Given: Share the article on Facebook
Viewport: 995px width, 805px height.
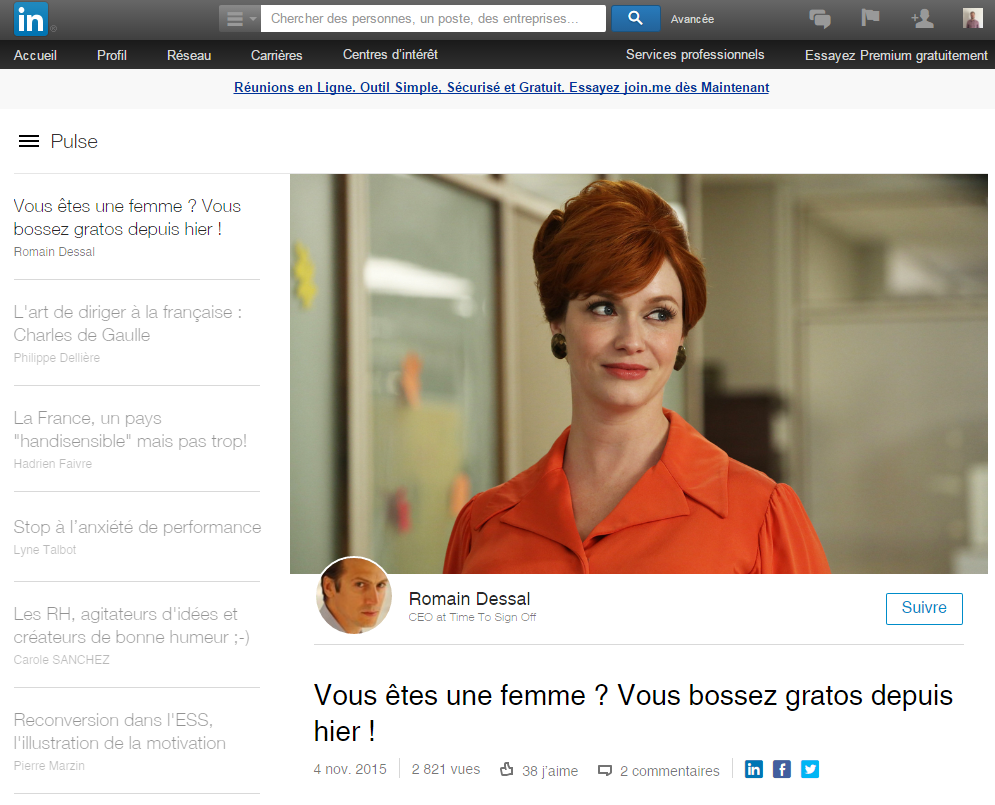Looking at the screenshot, I should [782, 769].
